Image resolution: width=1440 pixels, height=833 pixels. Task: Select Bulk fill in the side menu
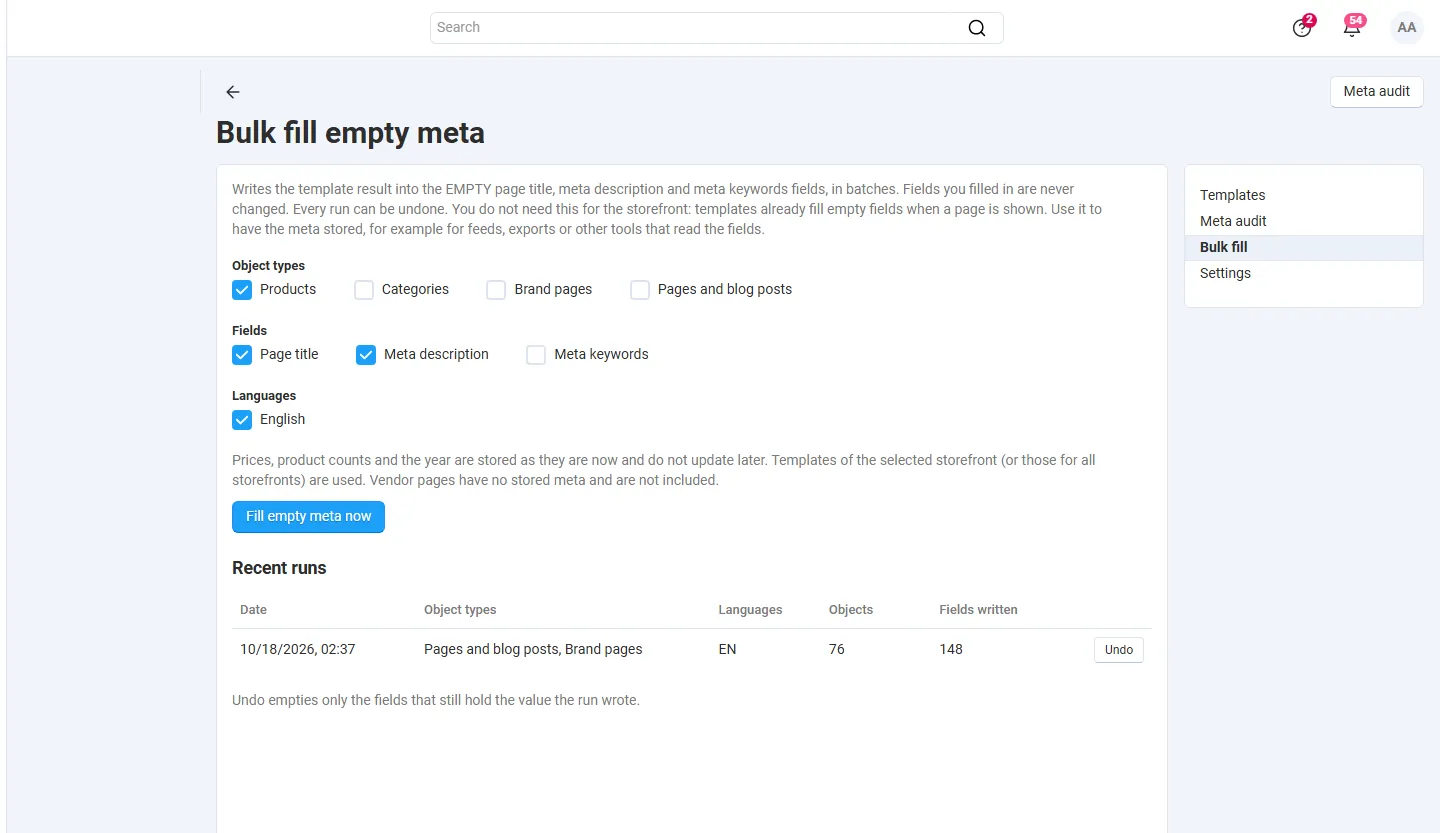1304,247
